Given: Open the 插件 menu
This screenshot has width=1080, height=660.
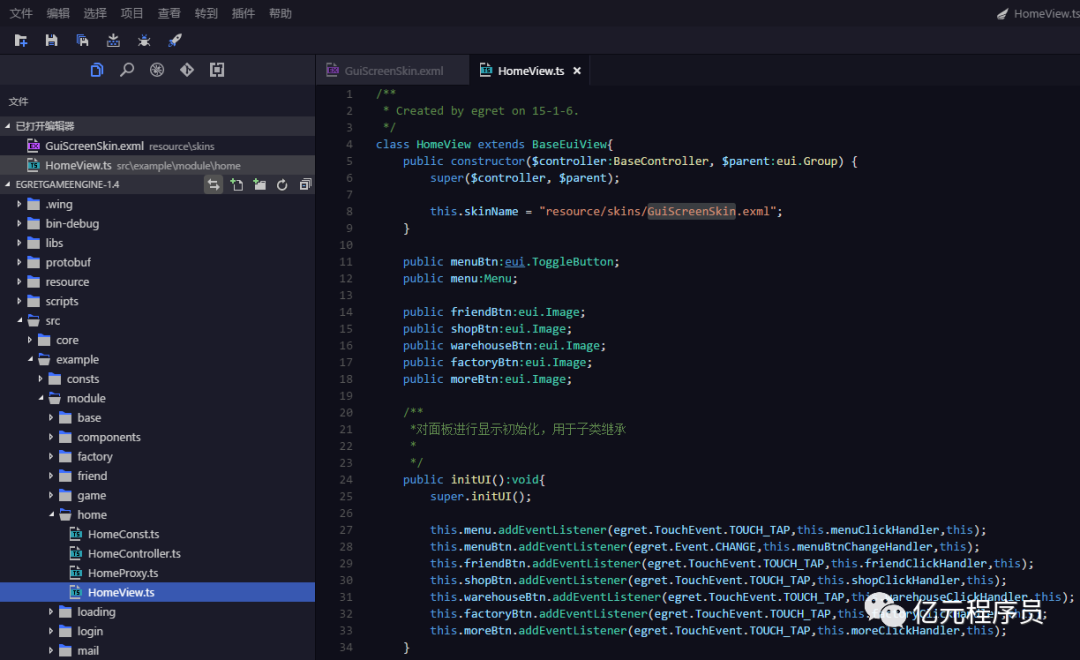Looking at the screenshot, I should [243, 13].
